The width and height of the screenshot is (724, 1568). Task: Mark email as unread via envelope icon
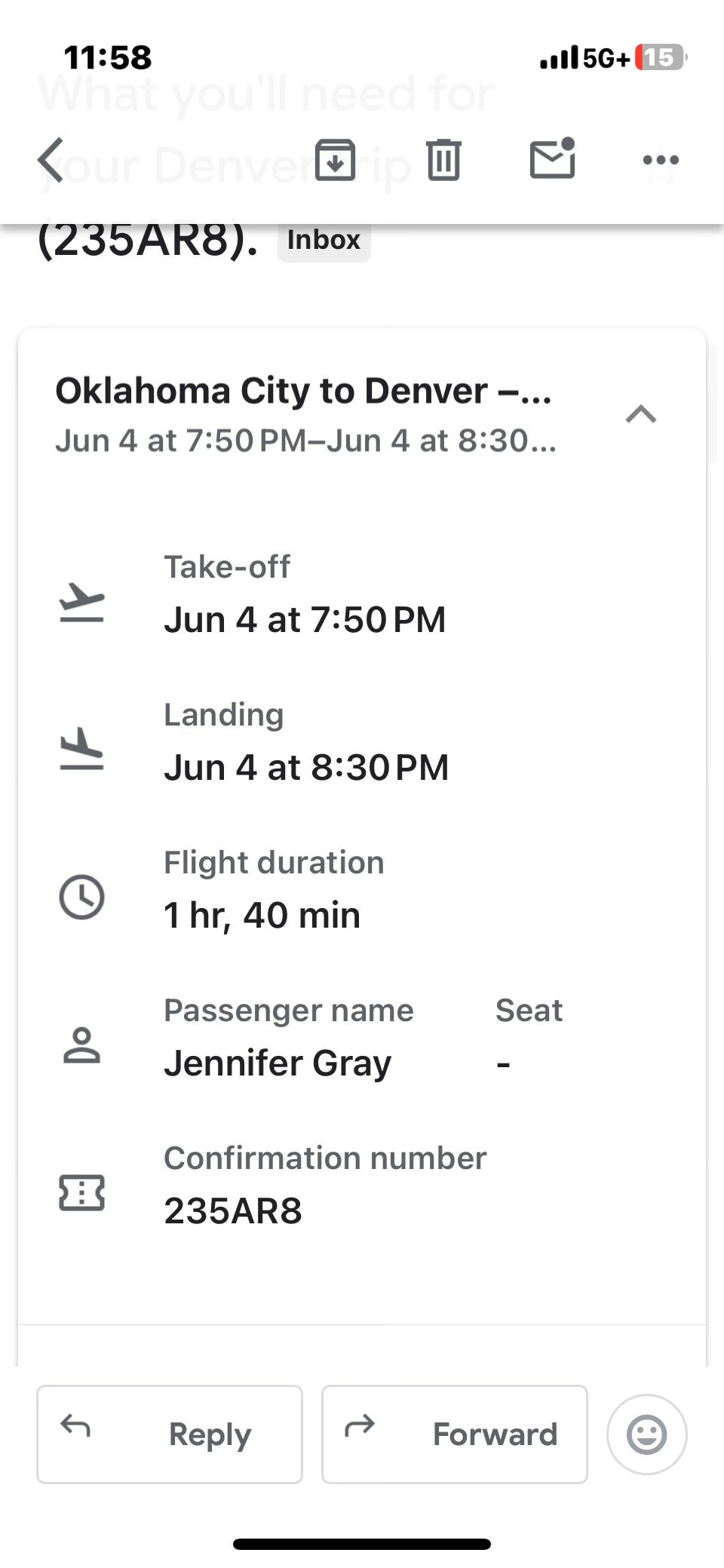(x=552, y=158)
